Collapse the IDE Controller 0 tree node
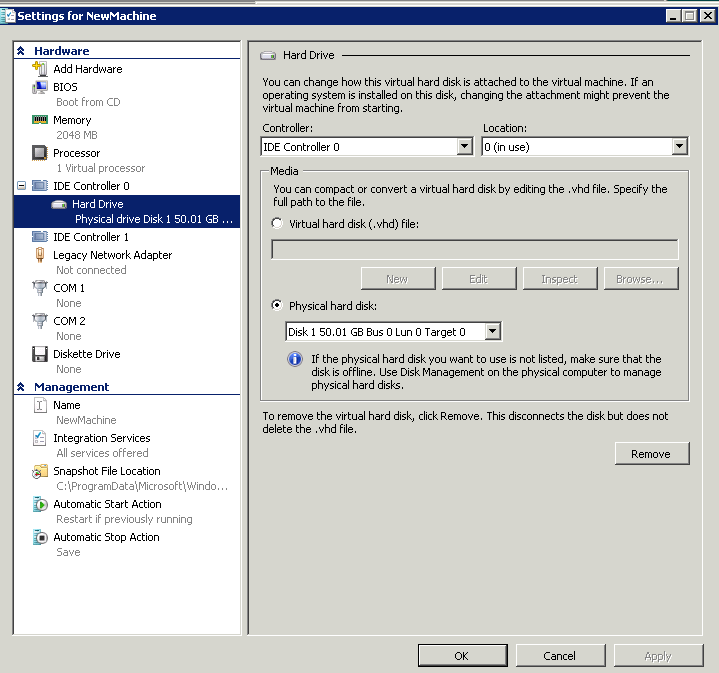719x673 pixels. point(22,186)
